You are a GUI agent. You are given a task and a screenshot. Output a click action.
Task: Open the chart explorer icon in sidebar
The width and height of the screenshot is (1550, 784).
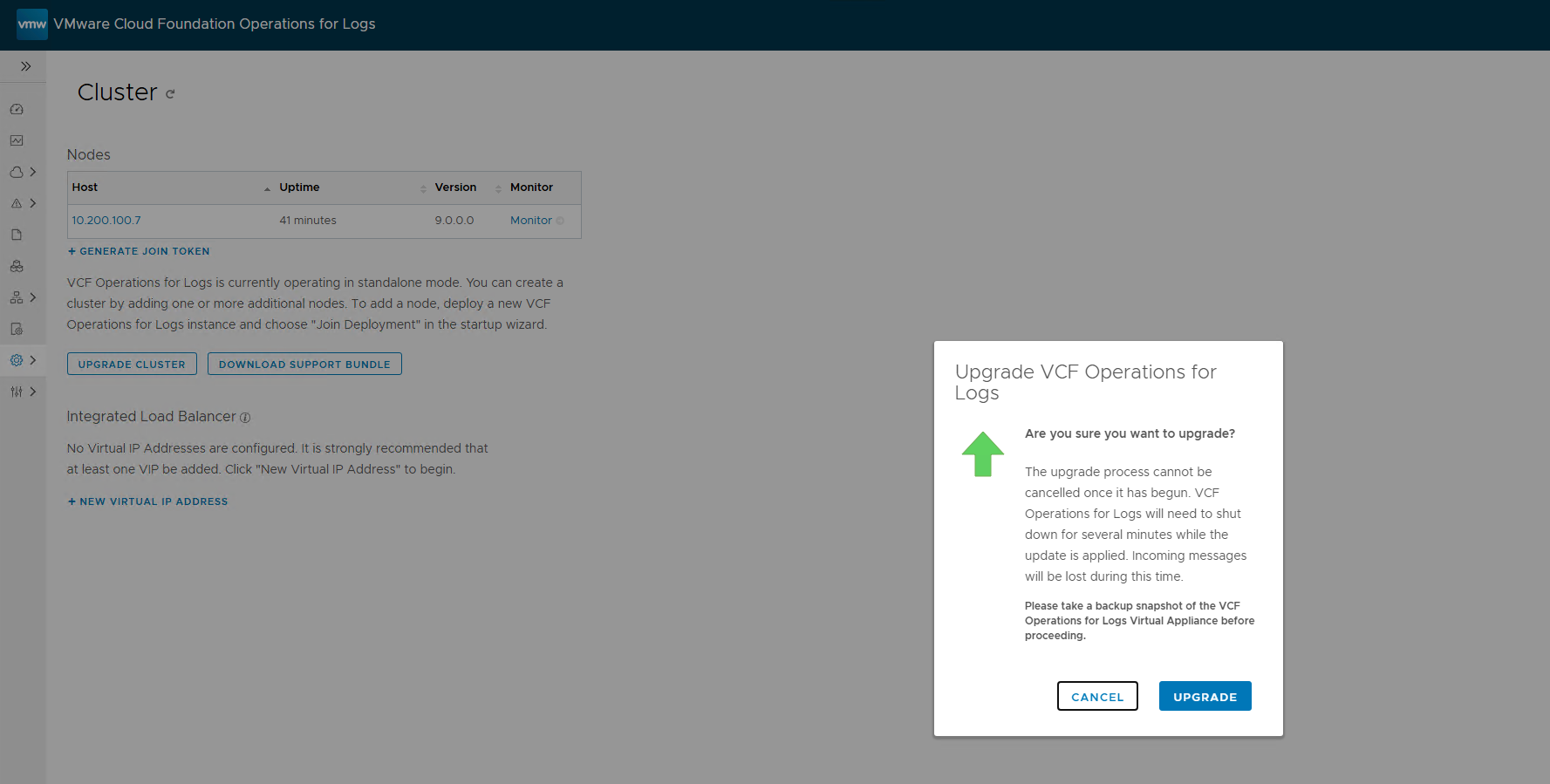17,140
